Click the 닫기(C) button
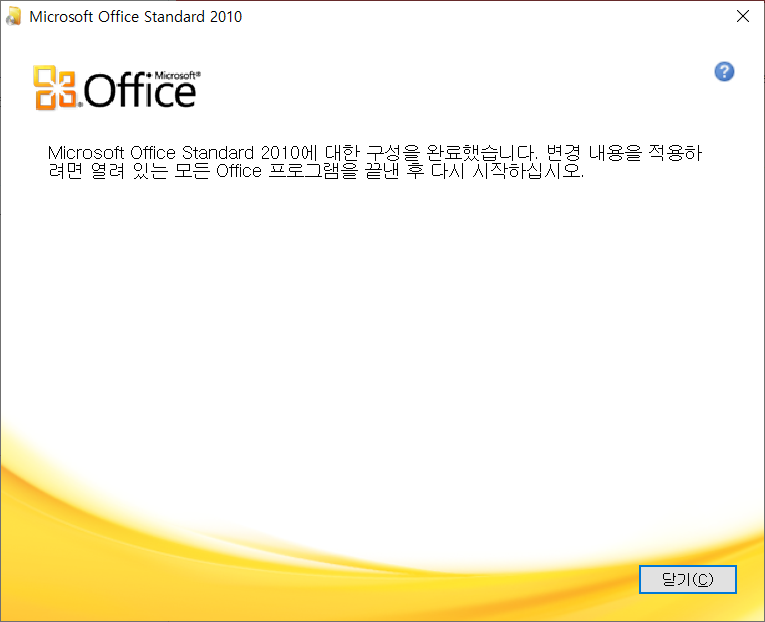 [x=687, y=580]
